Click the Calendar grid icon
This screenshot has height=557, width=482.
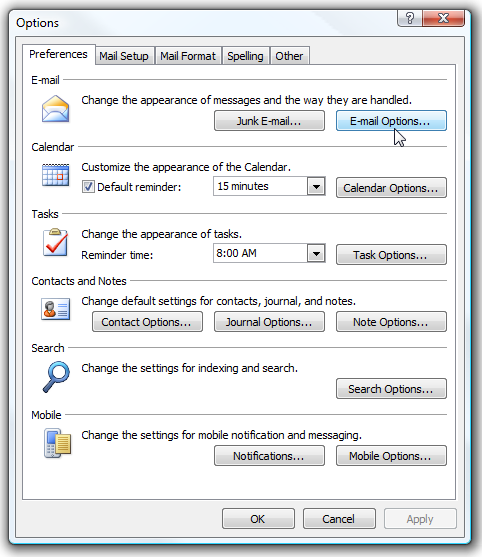tap(55, 175)
